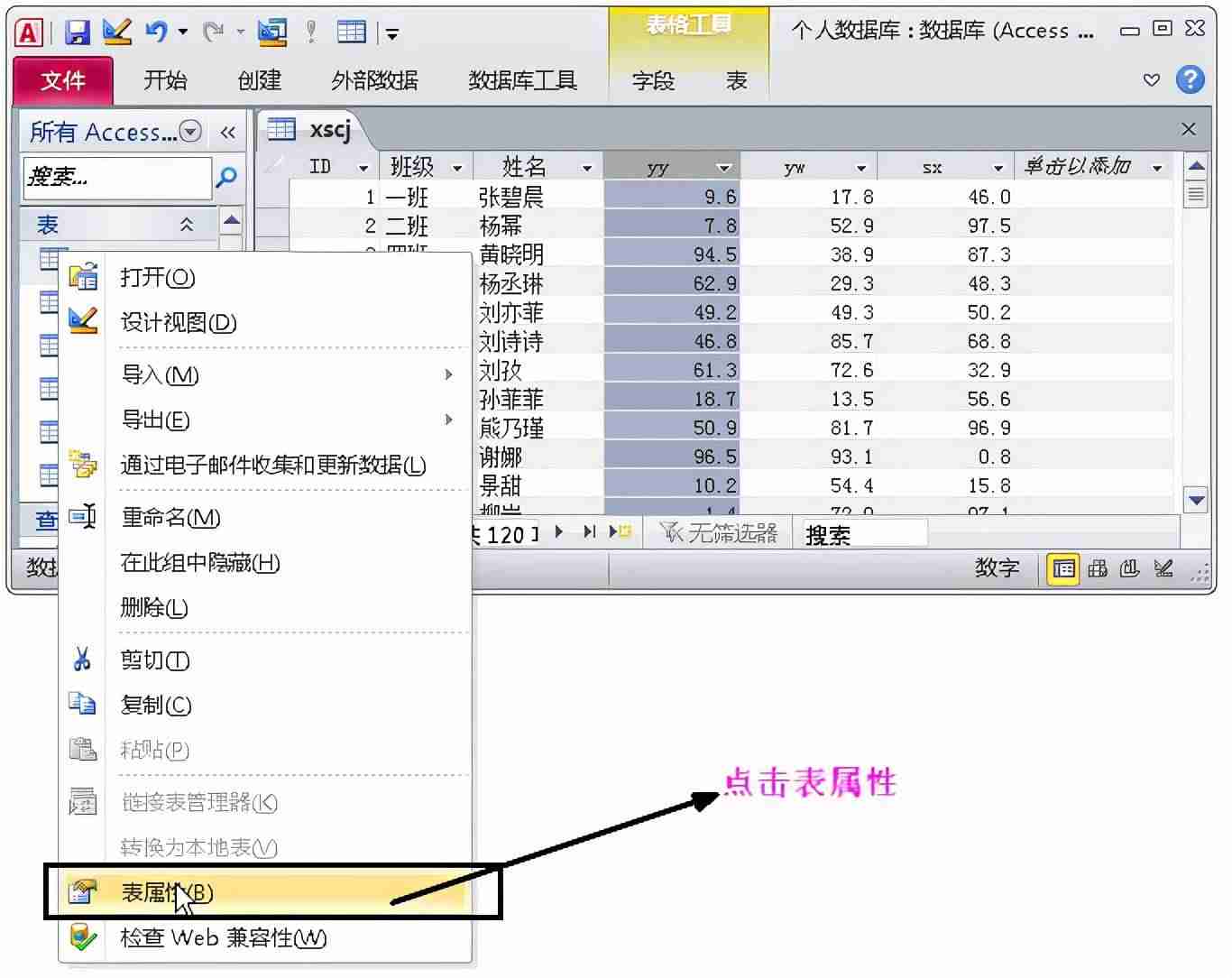Minimize the ribbon with the chevron icon
Screen dimensions: 1232x978
(1152, 79)
